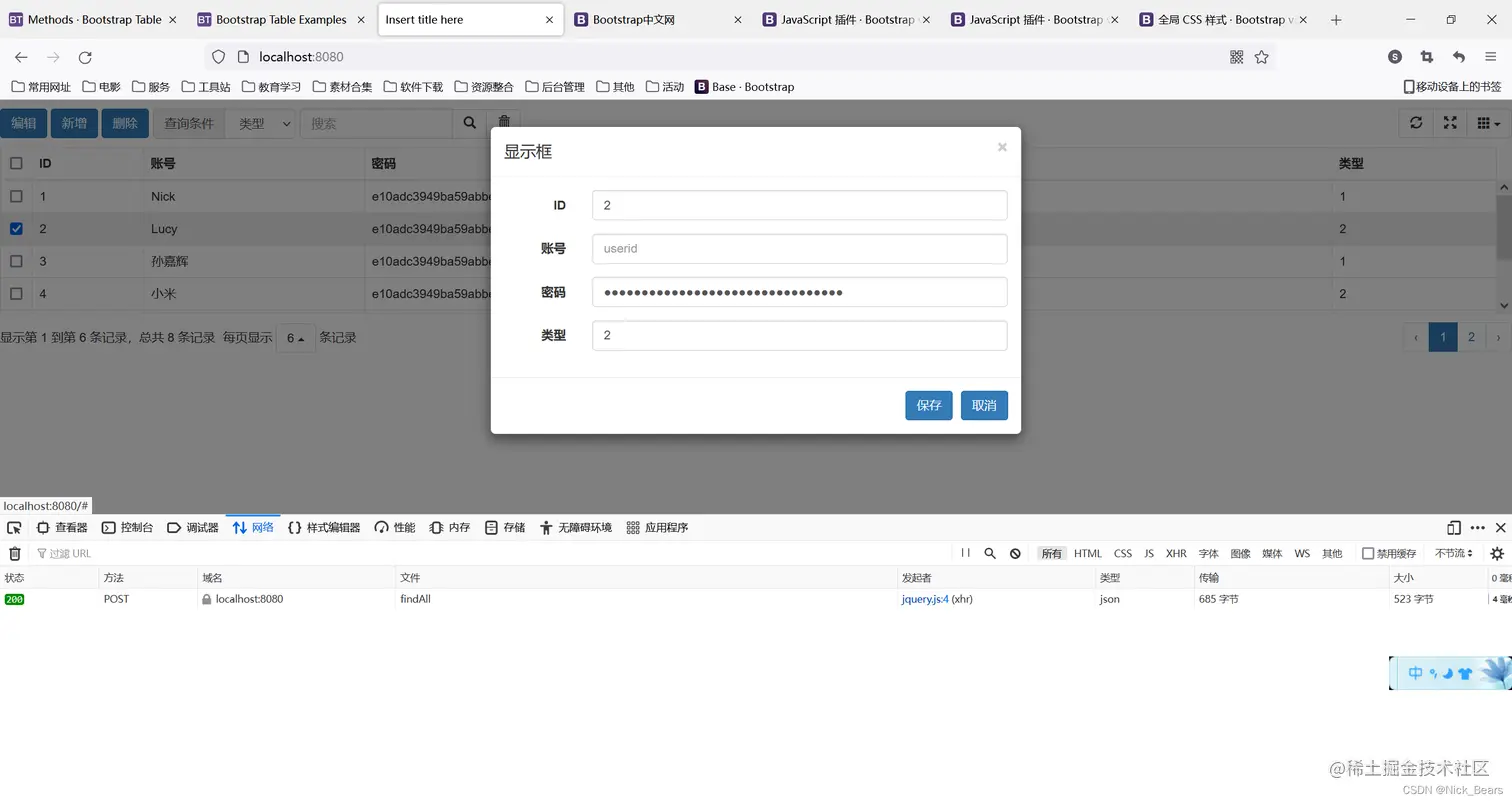Click the refresh icon above the table

click(1416, 122)
